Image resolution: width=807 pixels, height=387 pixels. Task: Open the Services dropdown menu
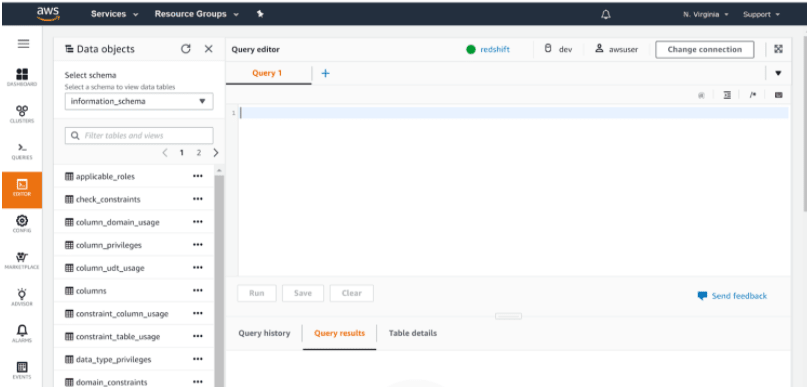point(115,14)
